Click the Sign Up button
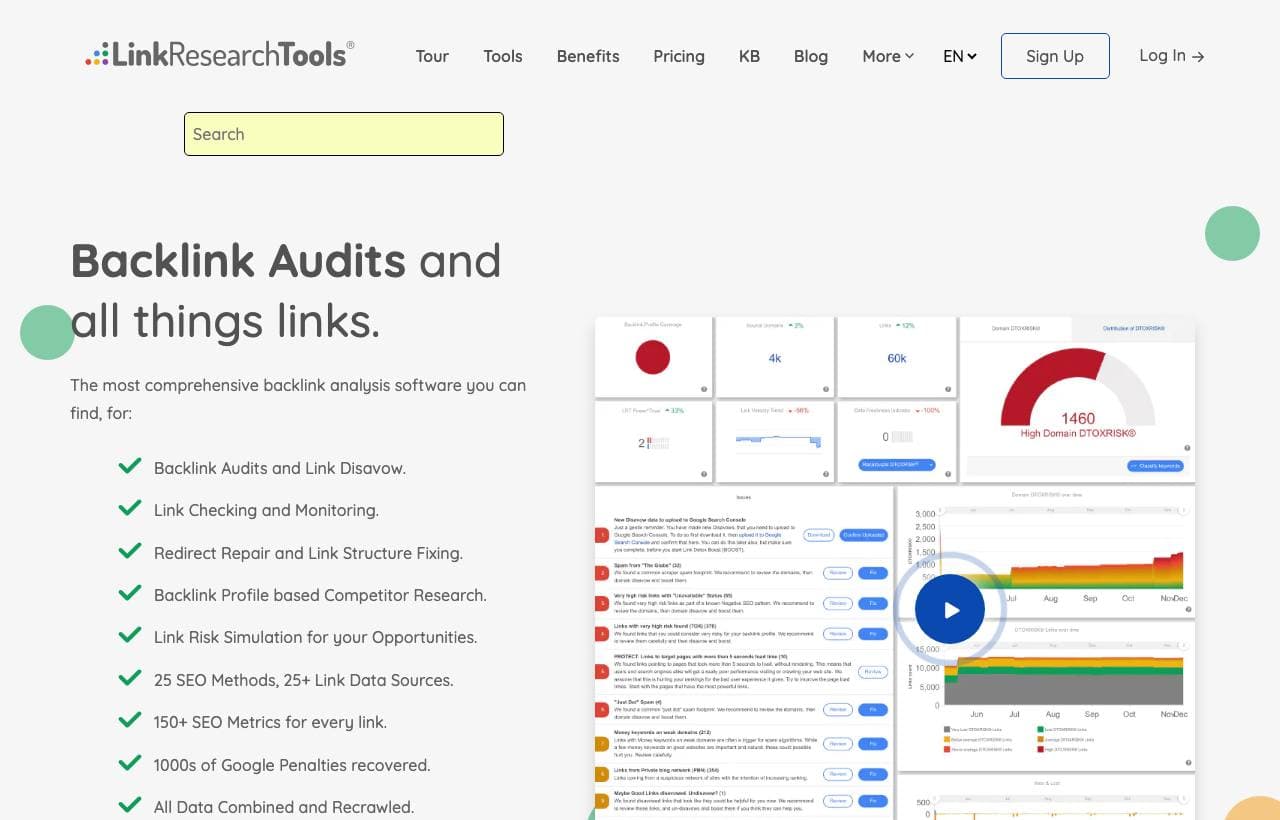This screenshot has width=1280, height=820. click(x=1055, y=56)
